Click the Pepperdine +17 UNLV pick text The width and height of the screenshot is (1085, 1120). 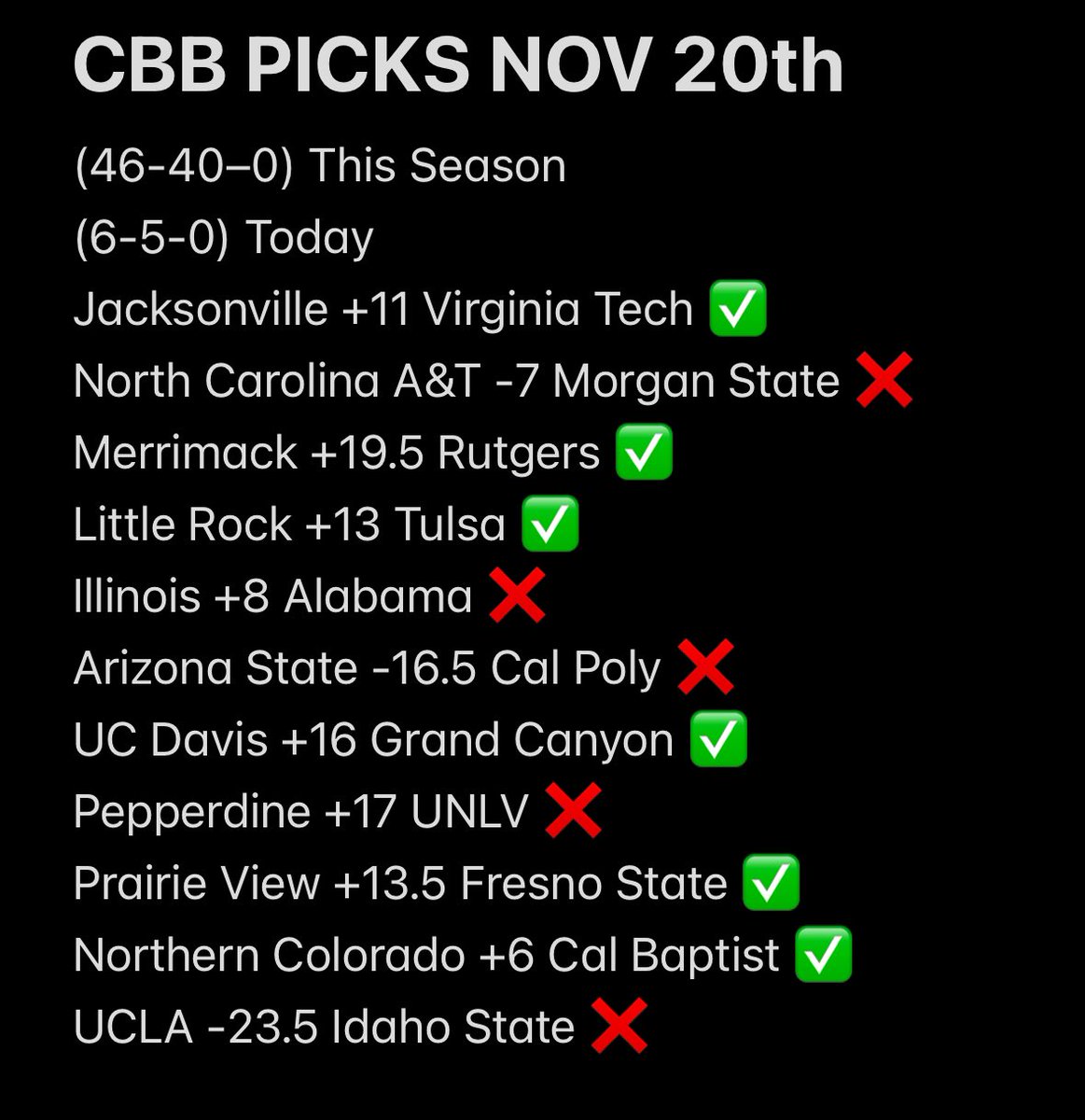click(x=301, y=812)
